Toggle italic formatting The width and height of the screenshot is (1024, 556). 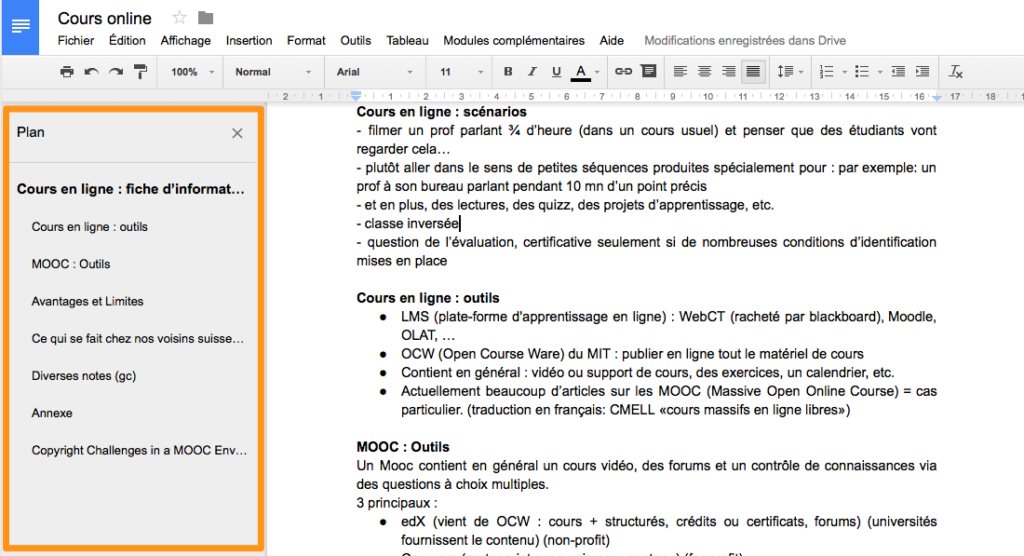[532, 72]
